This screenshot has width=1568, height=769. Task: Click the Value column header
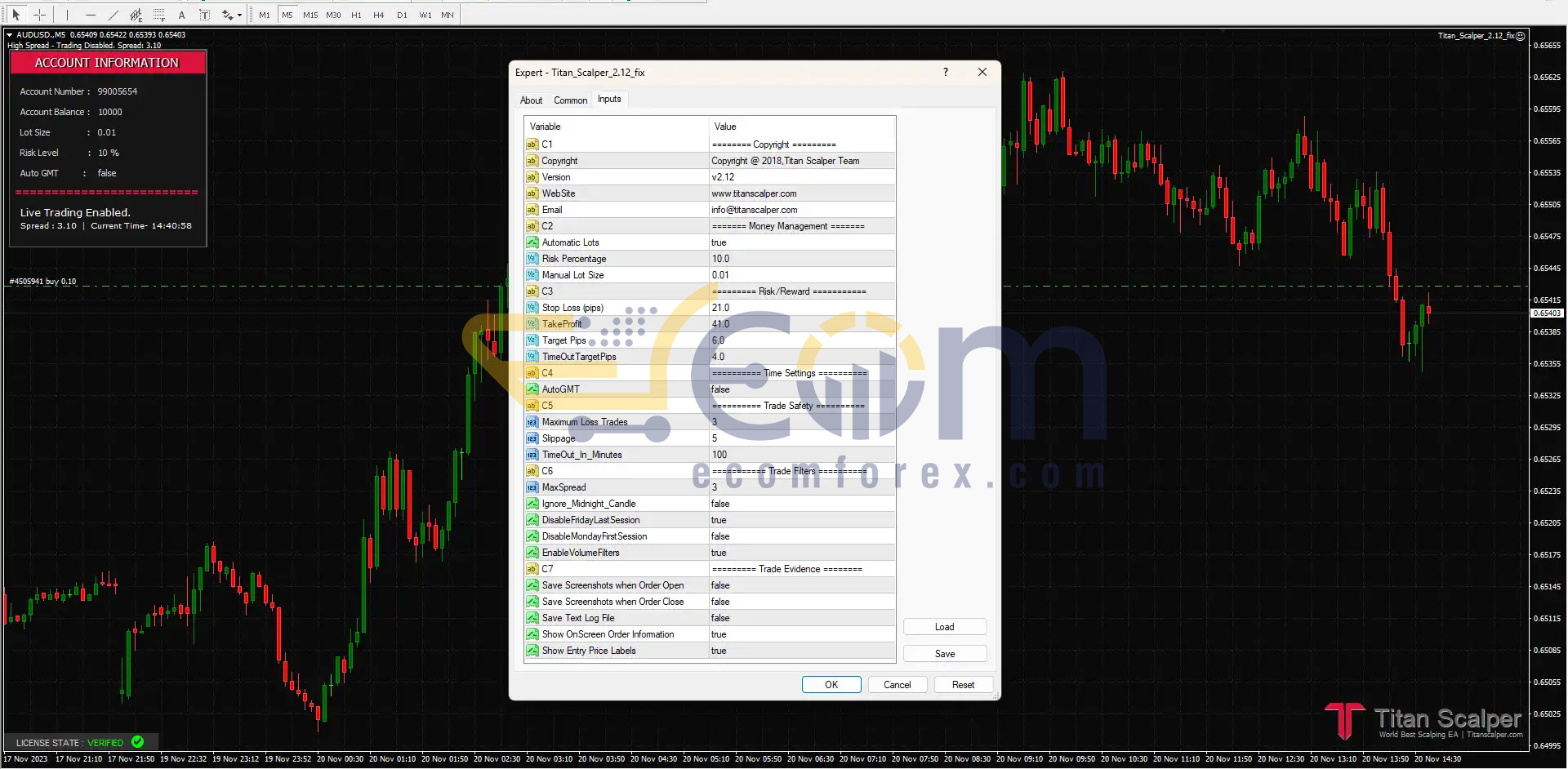(802, 127)
